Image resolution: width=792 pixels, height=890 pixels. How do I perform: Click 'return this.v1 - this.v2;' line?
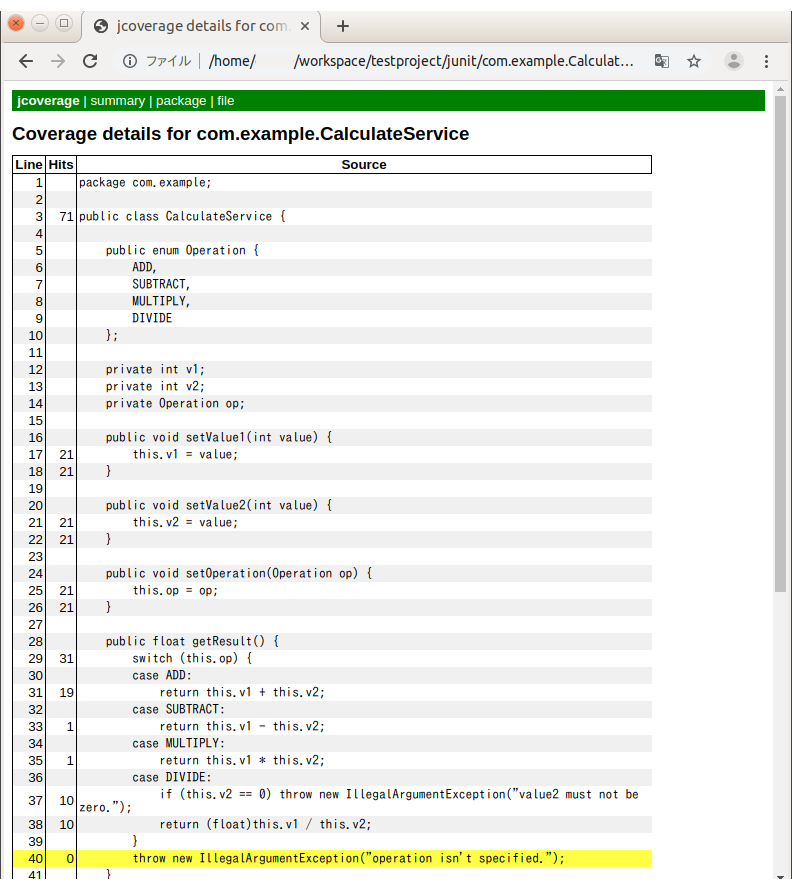242,727
